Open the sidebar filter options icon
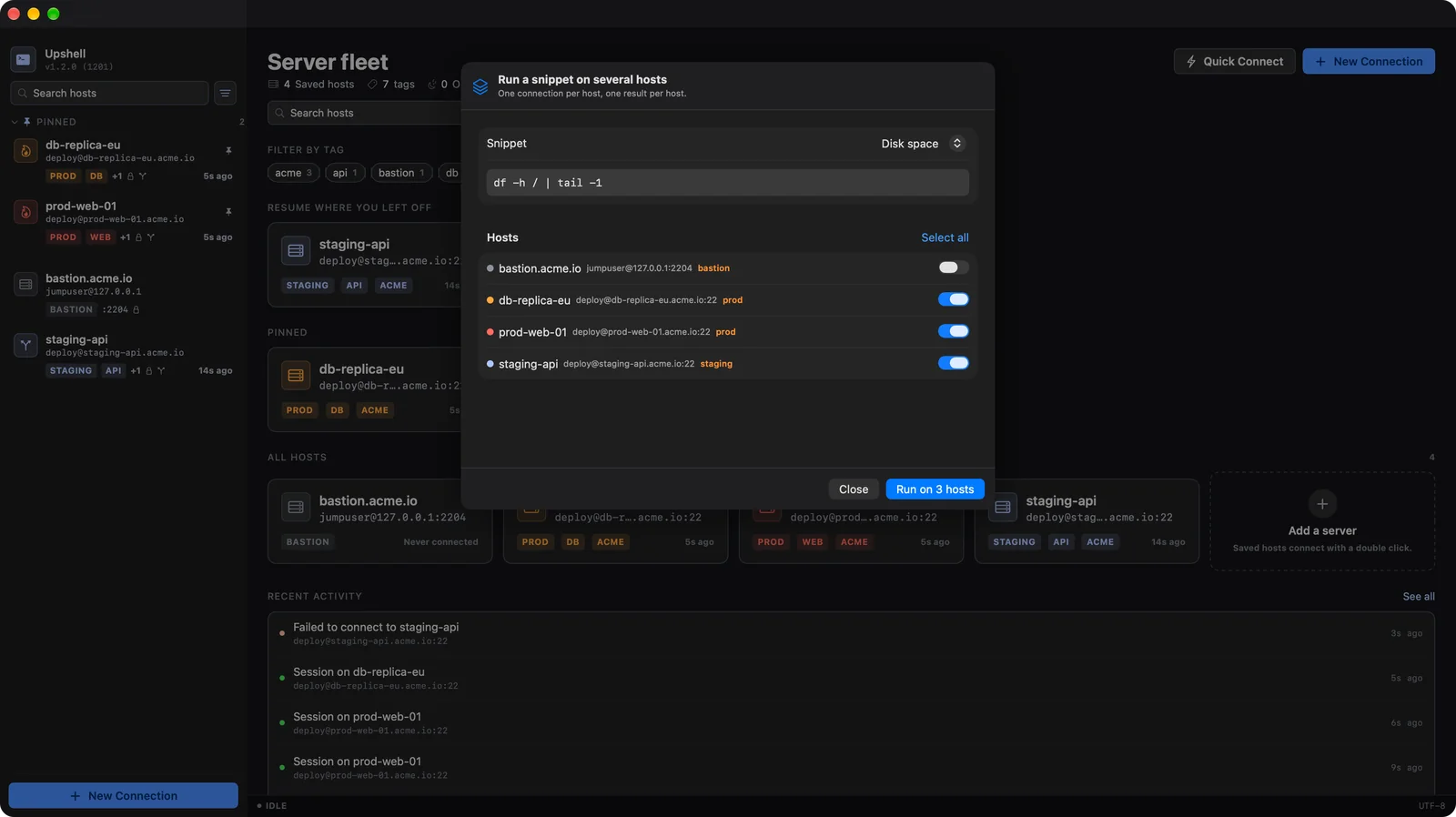Viewport: 1456px width, 817px height. pyautogui.click(x=225, y=93)
